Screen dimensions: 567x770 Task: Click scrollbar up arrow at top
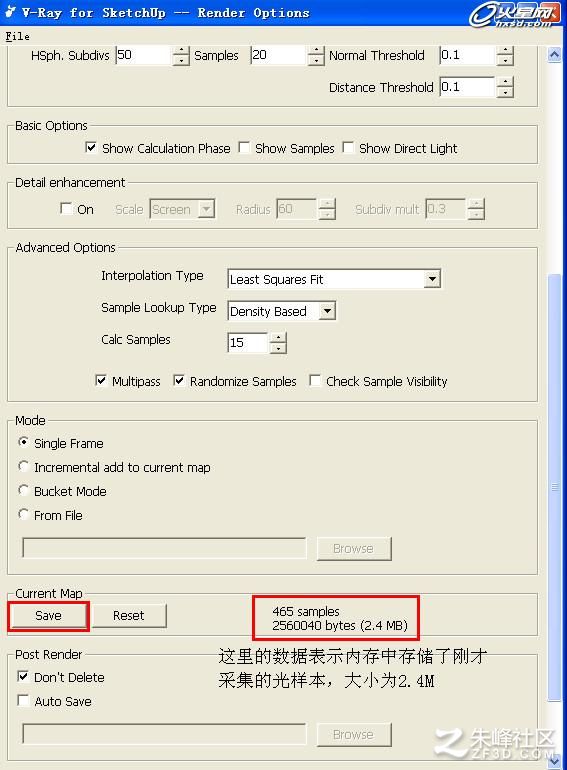pos(554,55)
